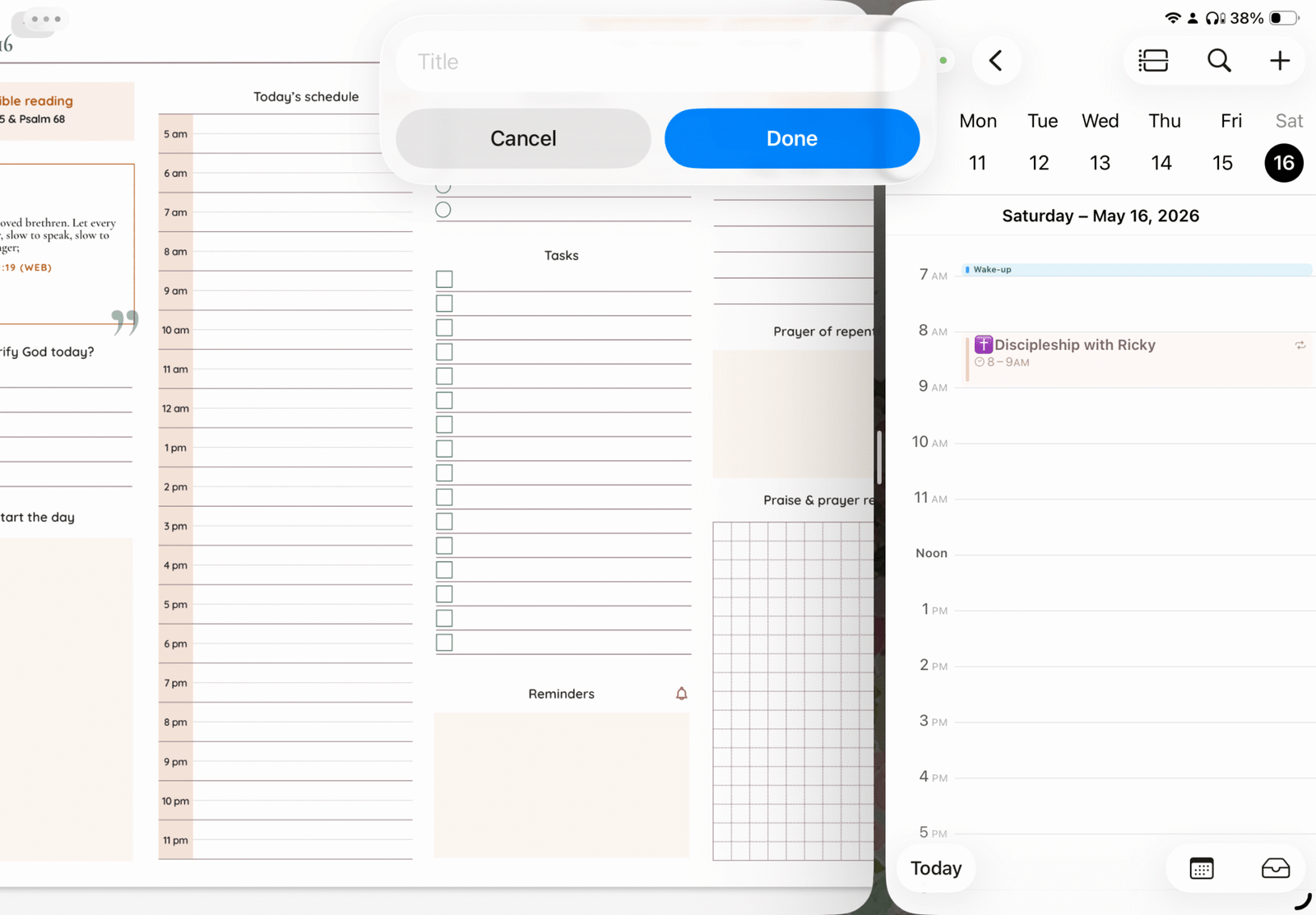Select Saturday 16 date circle
The image size is (1316, 915).
[x=1283, y=163]
